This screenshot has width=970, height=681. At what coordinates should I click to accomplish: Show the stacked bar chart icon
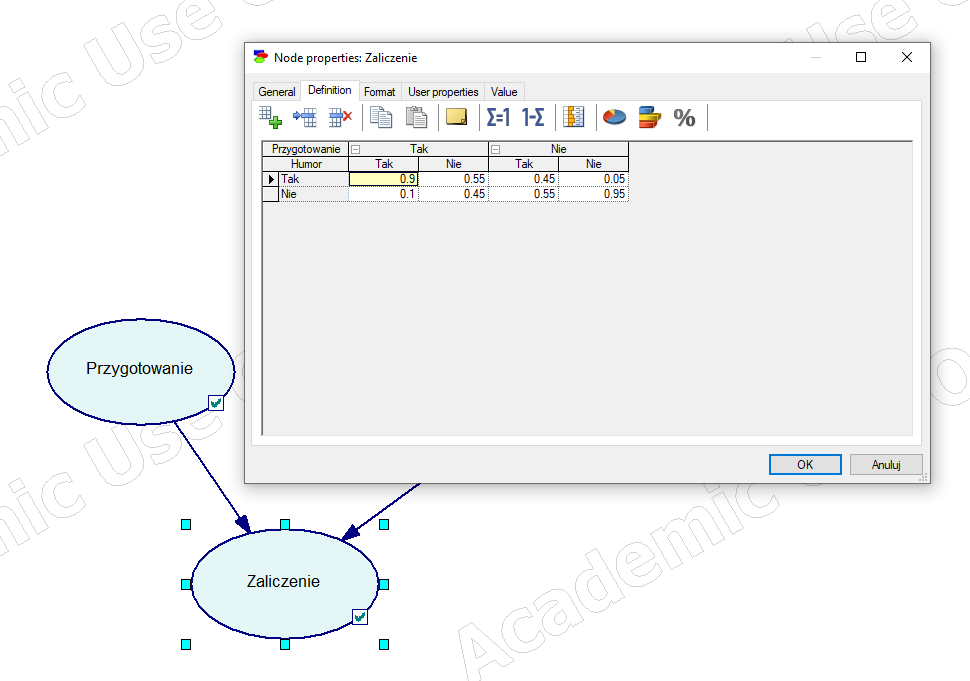(649, 117)
